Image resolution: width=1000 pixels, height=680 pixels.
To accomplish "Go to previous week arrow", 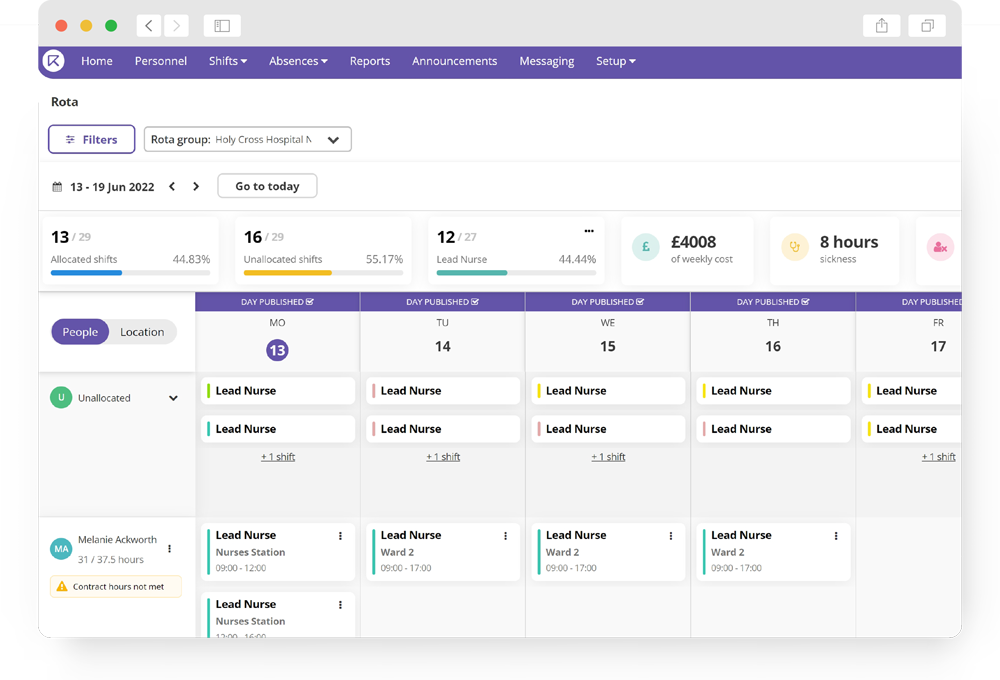I will tap(172, 187).
